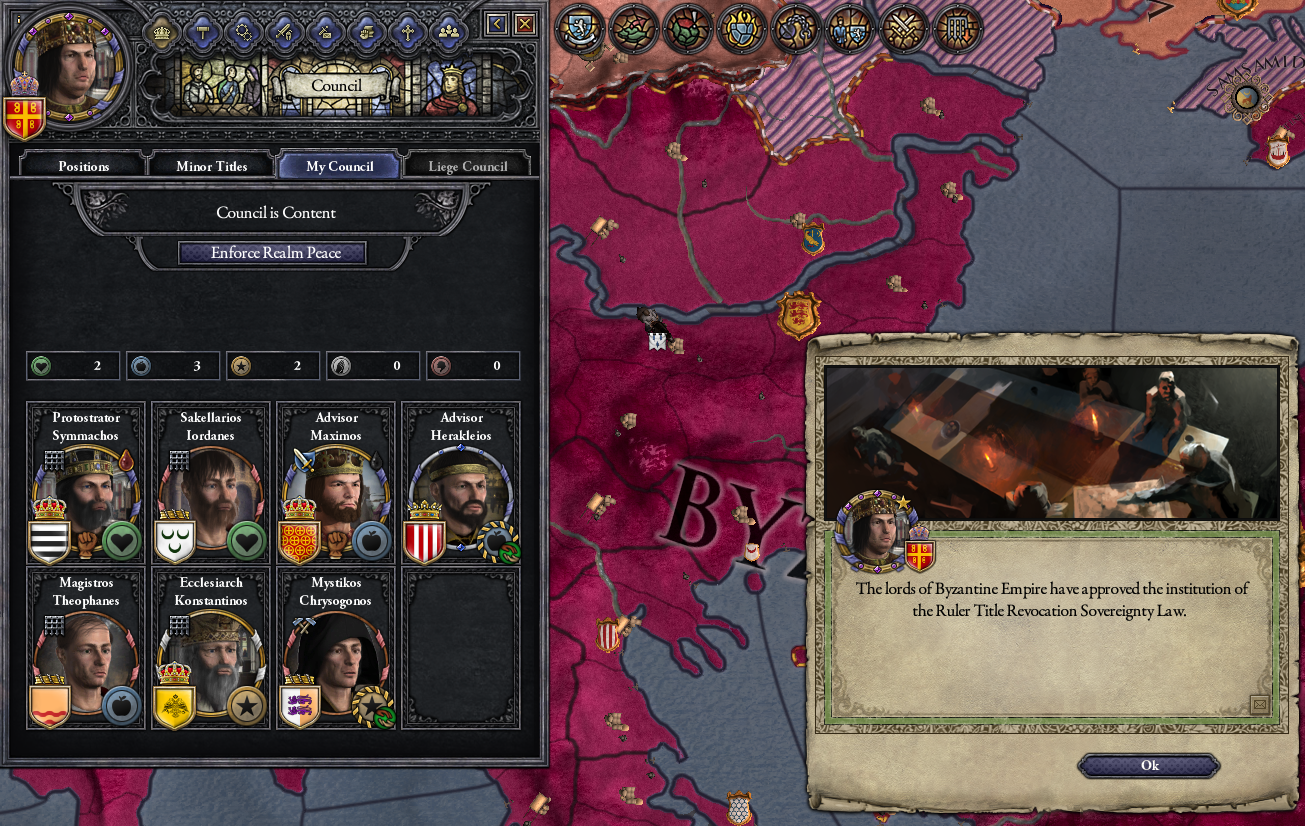Open message settings icon in event popup
The width and height of the screenshot is (1305, 826).
coord(1260,705)
